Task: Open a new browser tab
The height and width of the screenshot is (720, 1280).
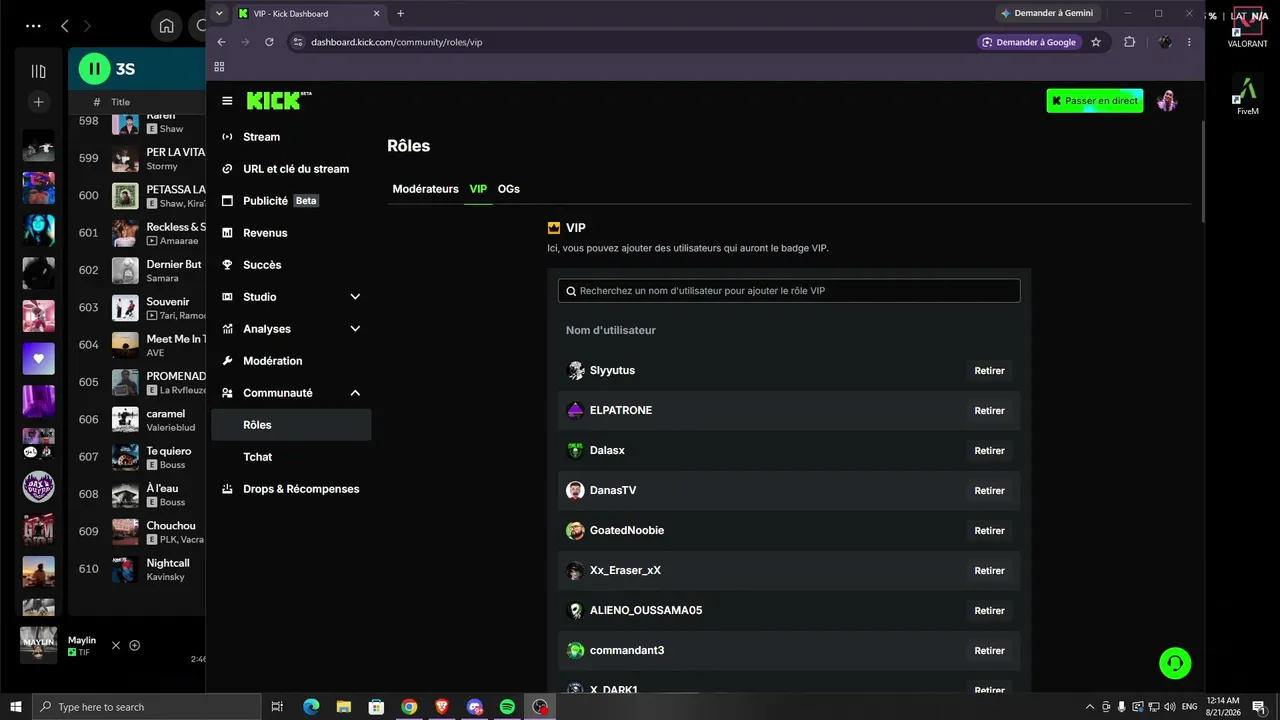Action: [x=401, y=13]
